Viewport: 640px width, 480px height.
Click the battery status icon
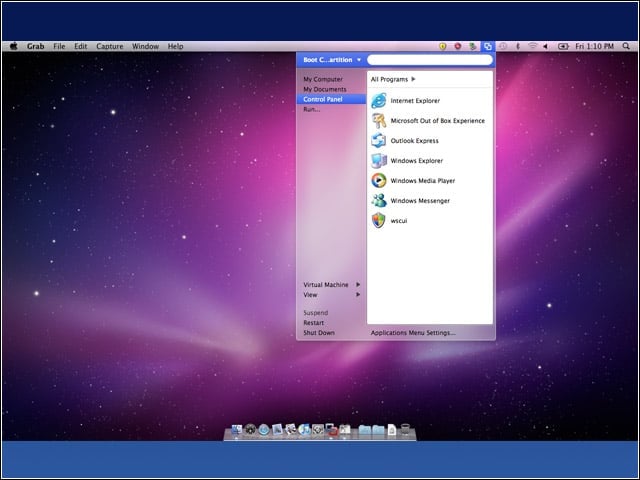tap(563, 47)
